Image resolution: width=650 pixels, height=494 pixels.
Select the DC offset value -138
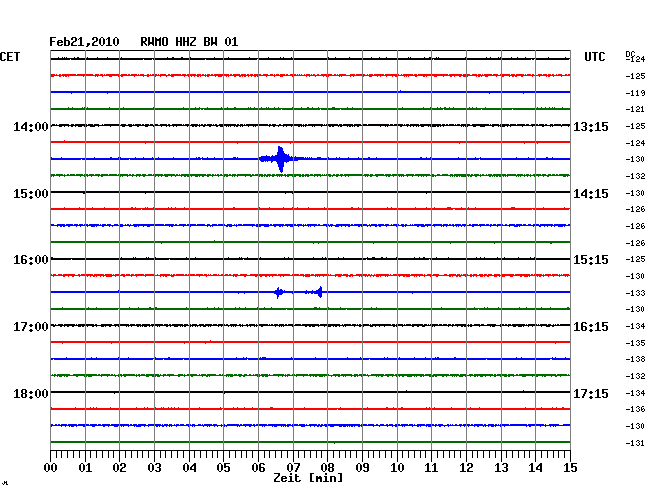click(635, 359)
